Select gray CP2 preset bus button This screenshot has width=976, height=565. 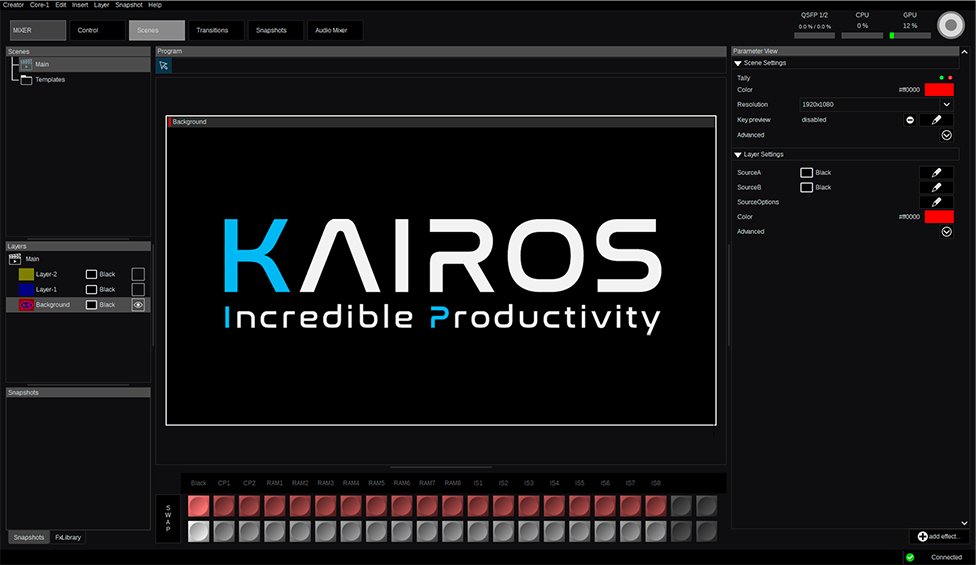click(x=250, y=531)
